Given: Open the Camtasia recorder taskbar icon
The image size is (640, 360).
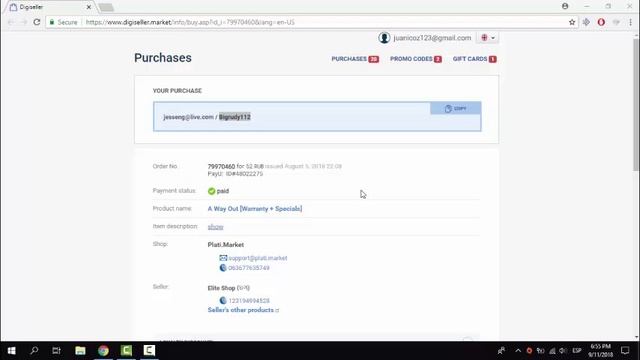Looking at the screenshot, I should 149,351.
